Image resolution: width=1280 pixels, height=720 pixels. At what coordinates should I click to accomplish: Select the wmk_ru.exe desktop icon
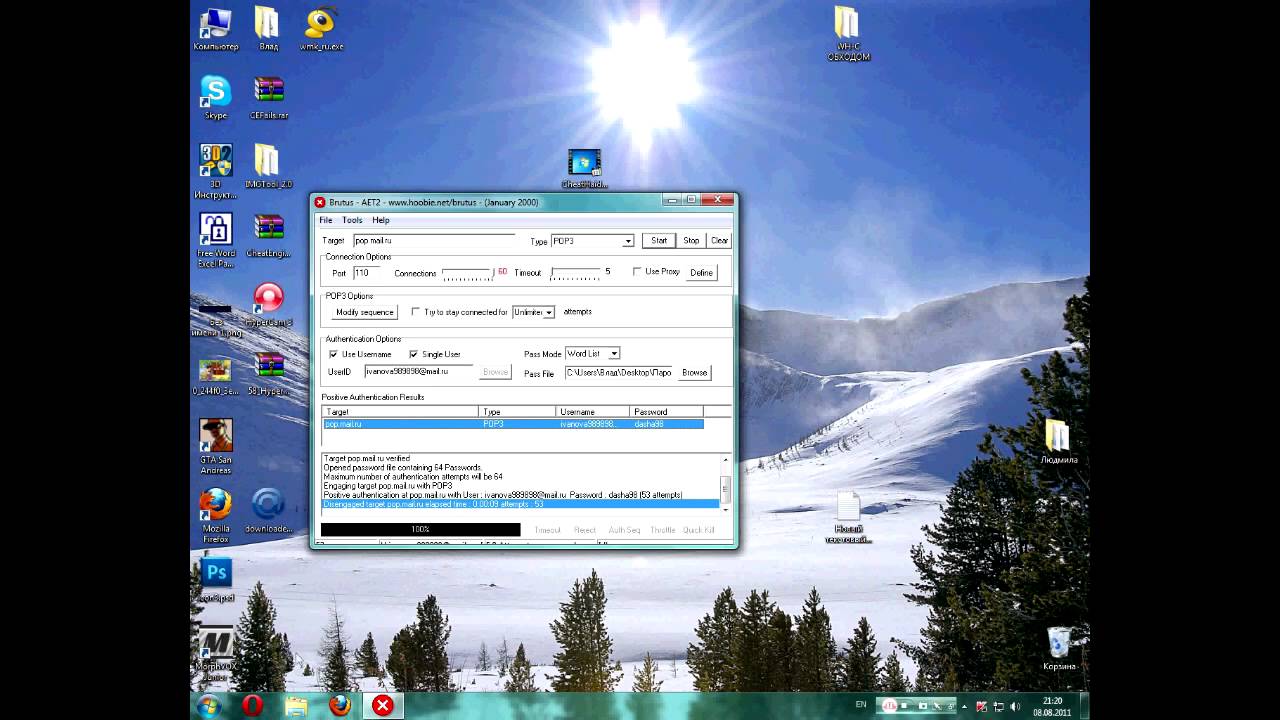point(321,29)
